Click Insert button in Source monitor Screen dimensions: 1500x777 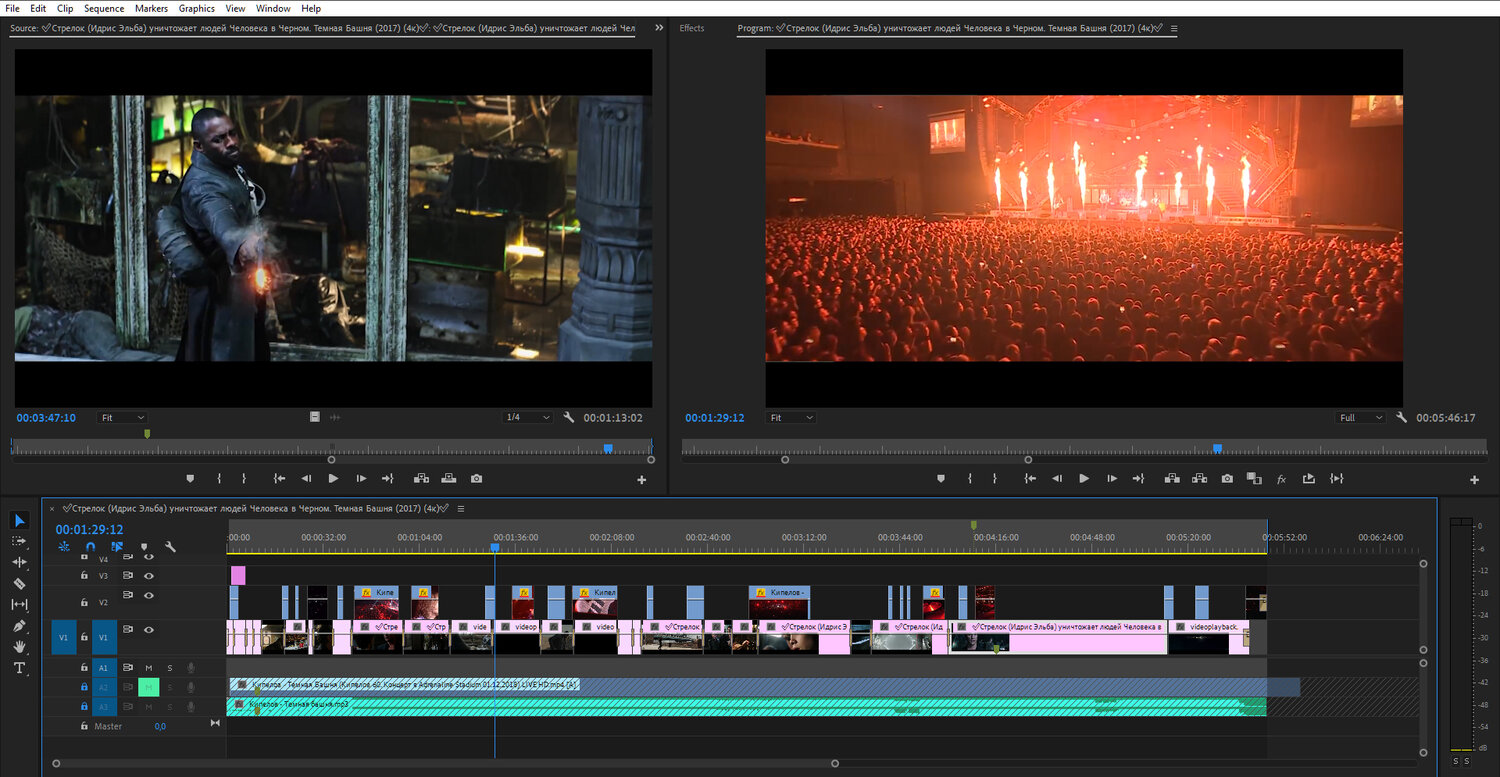pos(421,479)
